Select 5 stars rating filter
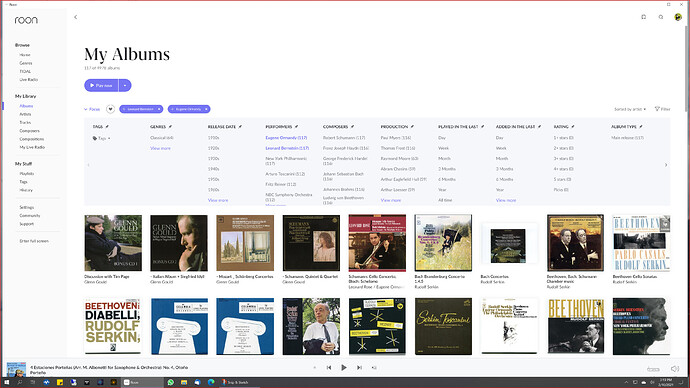 562,179
